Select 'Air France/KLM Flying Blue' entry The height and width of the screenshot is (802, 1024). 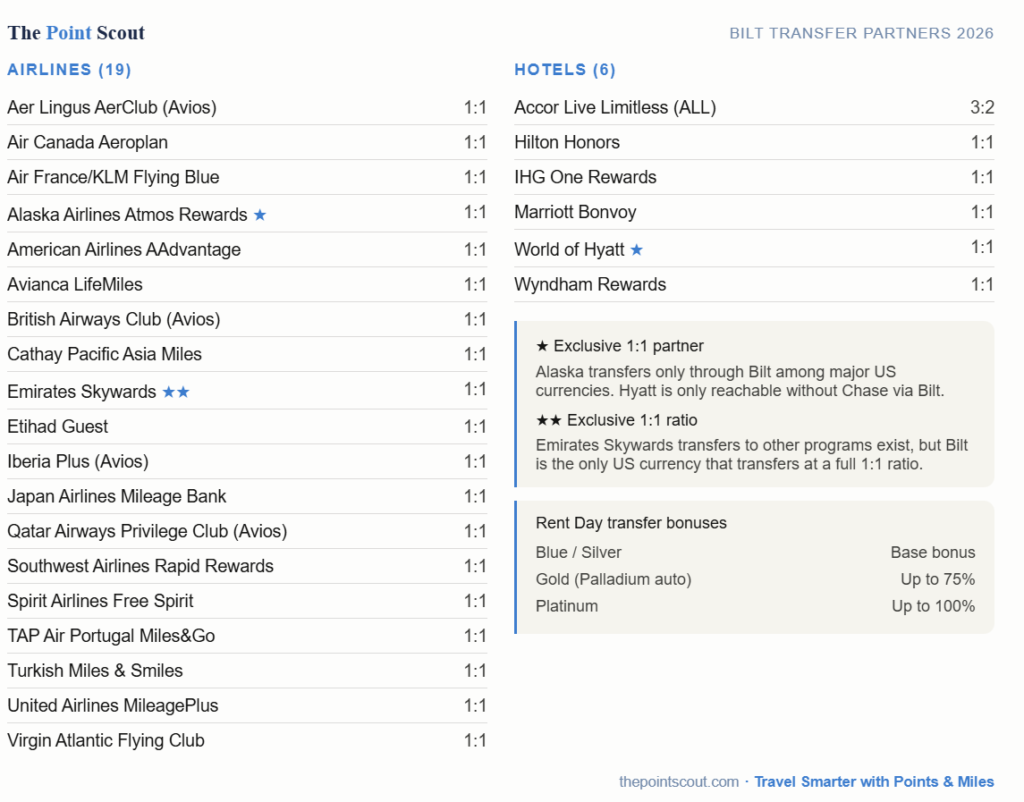pos(247,177)
